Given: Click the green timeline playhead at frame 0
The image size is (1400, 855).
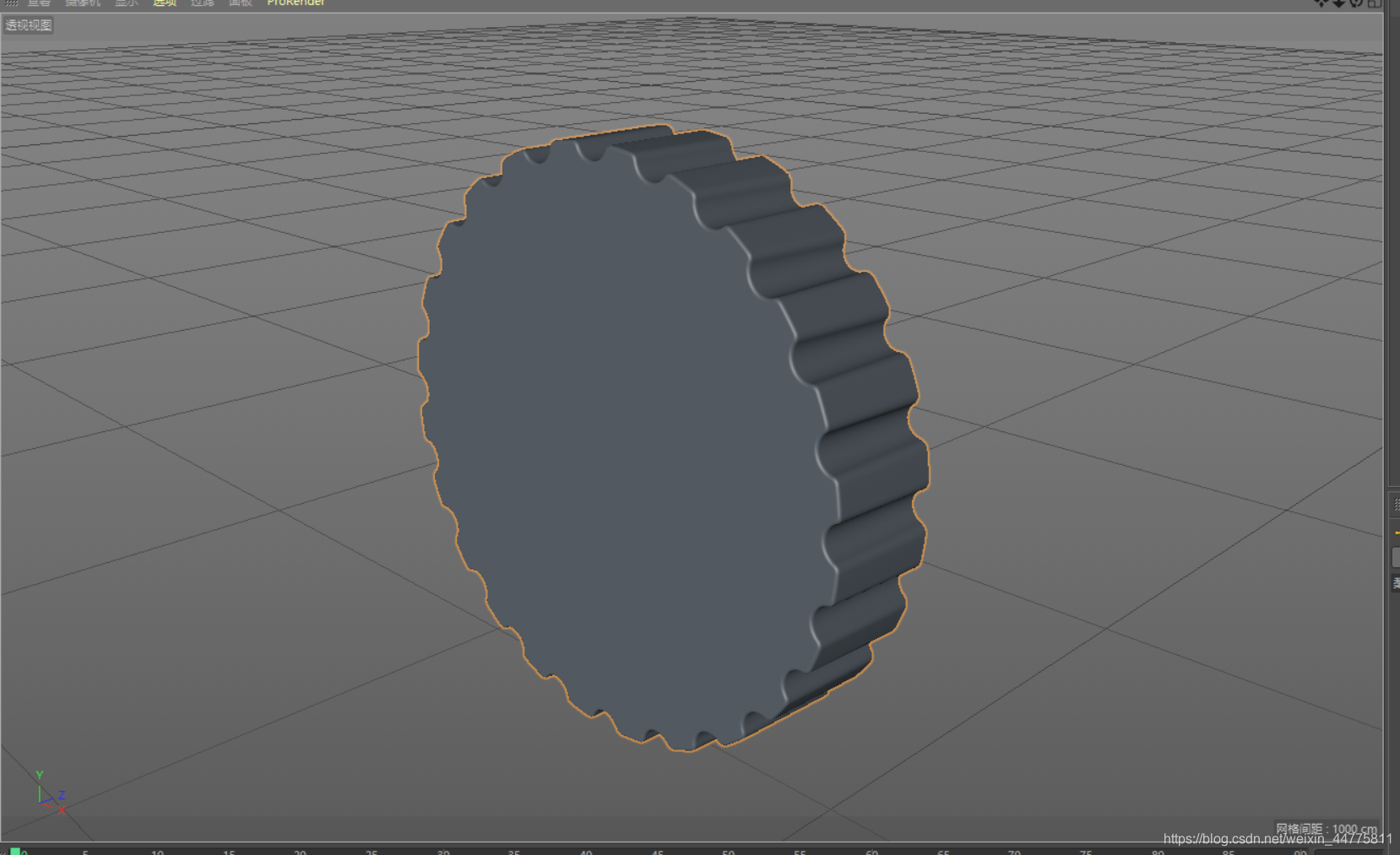Looking at the screenshot, I should tap(15, 851).
